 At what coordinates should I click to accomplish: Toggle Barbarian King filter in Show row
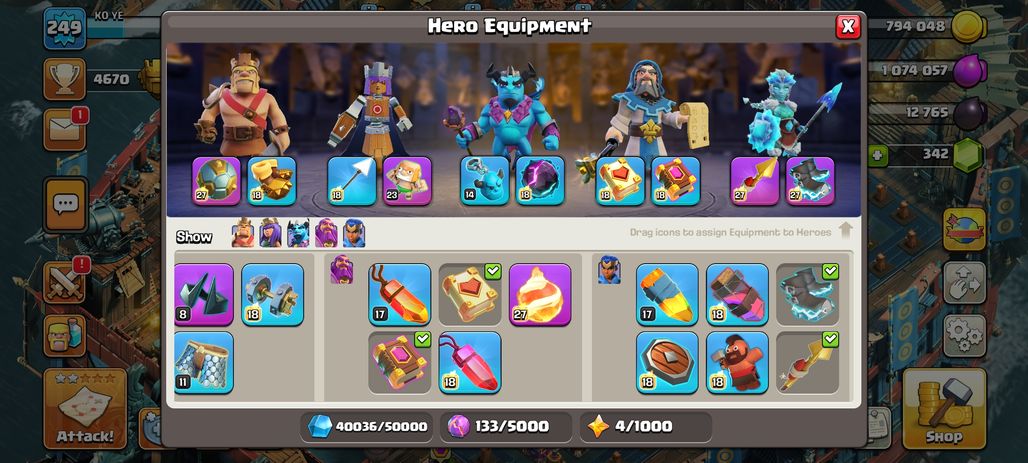pyautogui.click(x=243, y=233)
